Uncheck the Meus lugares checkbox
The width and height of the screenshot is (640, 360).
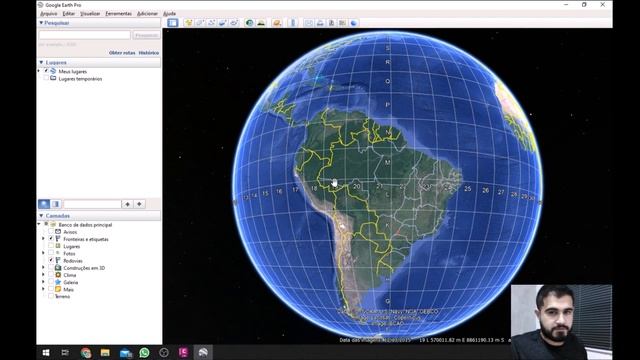click(x=46, y=71)
